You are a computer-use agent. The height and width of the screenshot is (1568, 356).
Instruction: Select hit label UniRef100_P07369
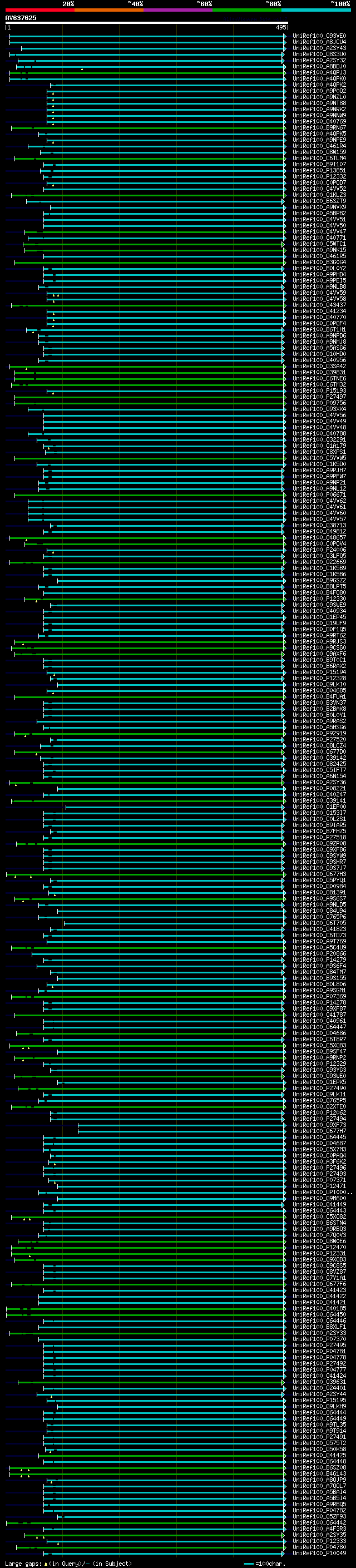point(319,996)
